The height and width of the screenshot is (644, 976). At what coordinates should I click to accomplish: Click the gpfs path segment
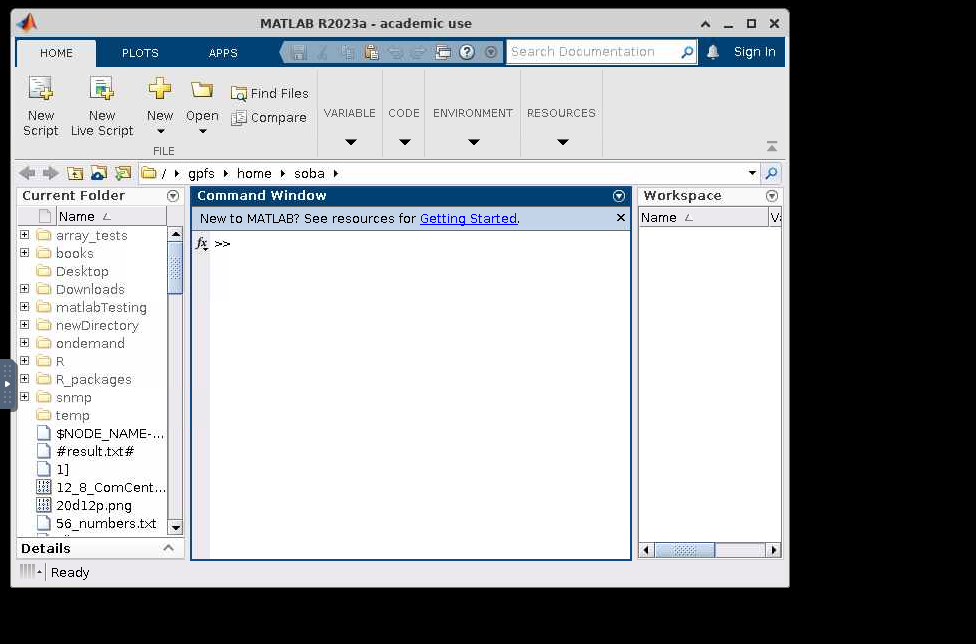(201, 174)
